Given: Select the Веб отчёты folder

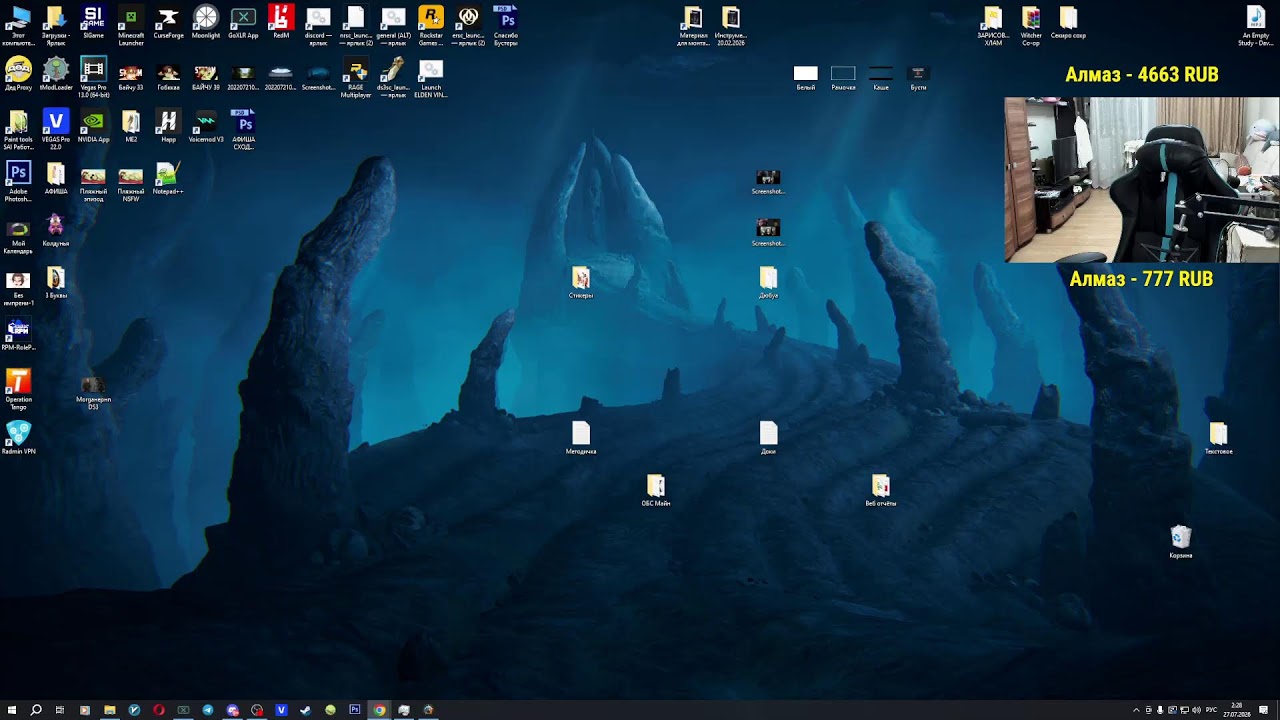Looking at the screenshot, I should coord(881,491).
